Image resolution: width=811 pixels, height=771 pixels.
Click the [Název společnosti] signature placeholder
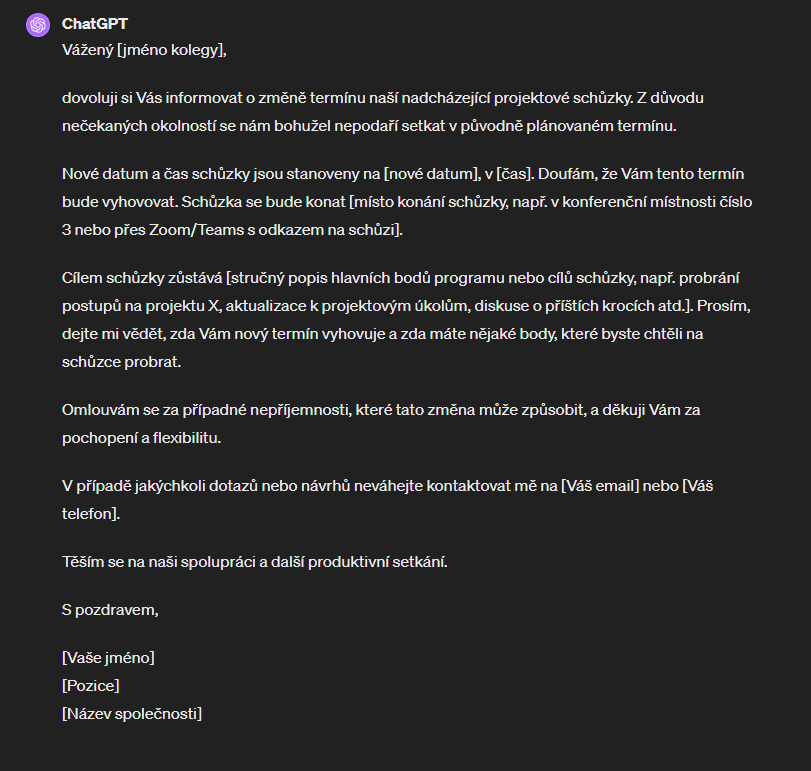pyautogui.click(x=131, y=714)
